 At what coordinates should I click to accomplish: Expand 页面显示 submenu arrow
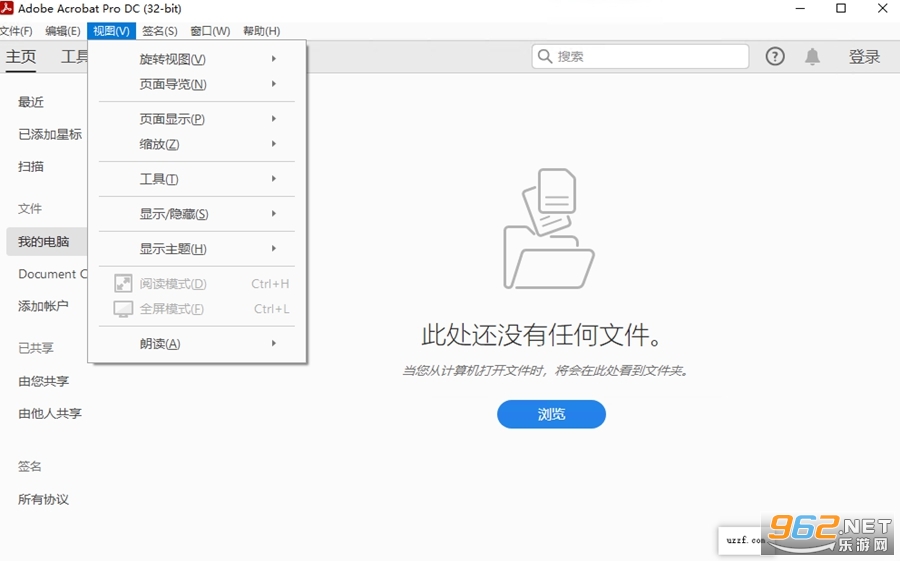[x=274, y=119]
